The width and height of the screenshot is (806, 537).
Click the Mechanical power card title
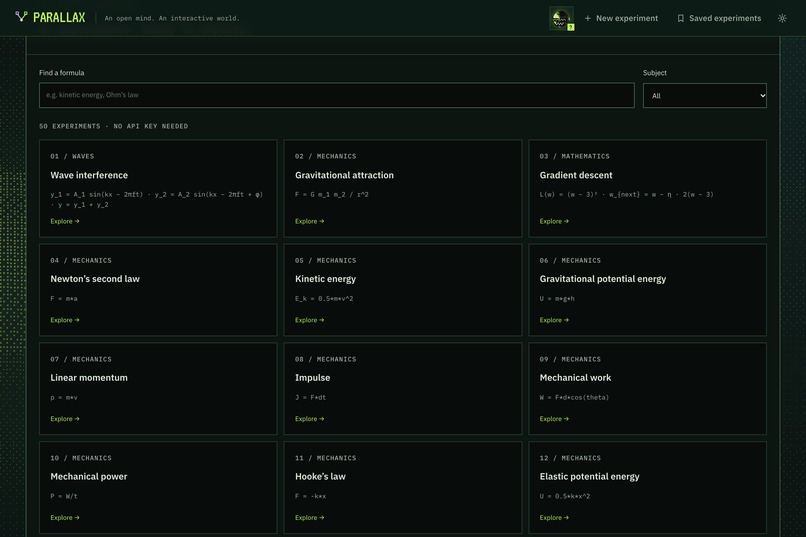pos(89,476)
